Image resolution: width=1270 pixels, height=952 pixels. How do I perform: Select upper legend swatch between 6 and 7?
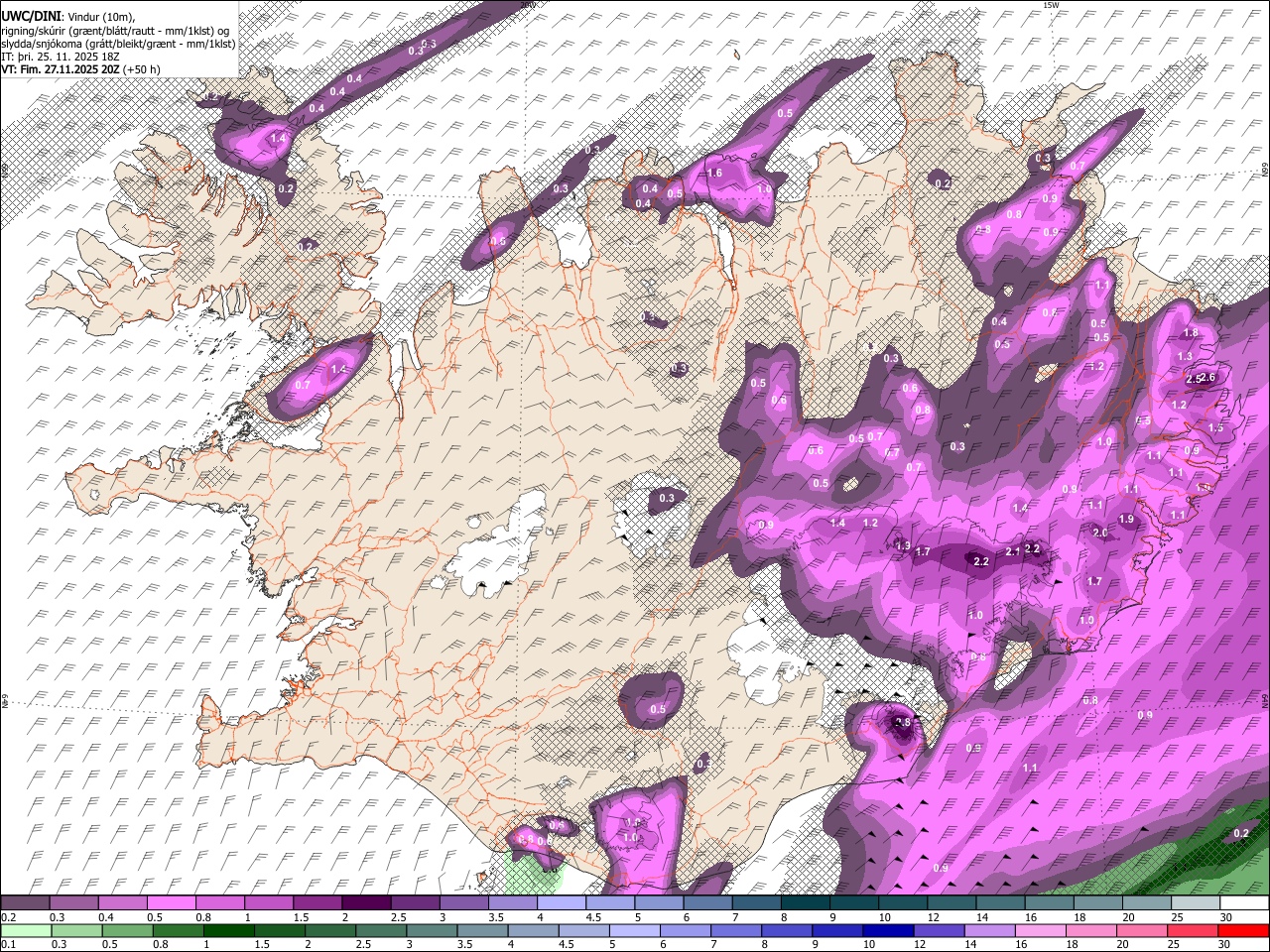tap(707, 902)
